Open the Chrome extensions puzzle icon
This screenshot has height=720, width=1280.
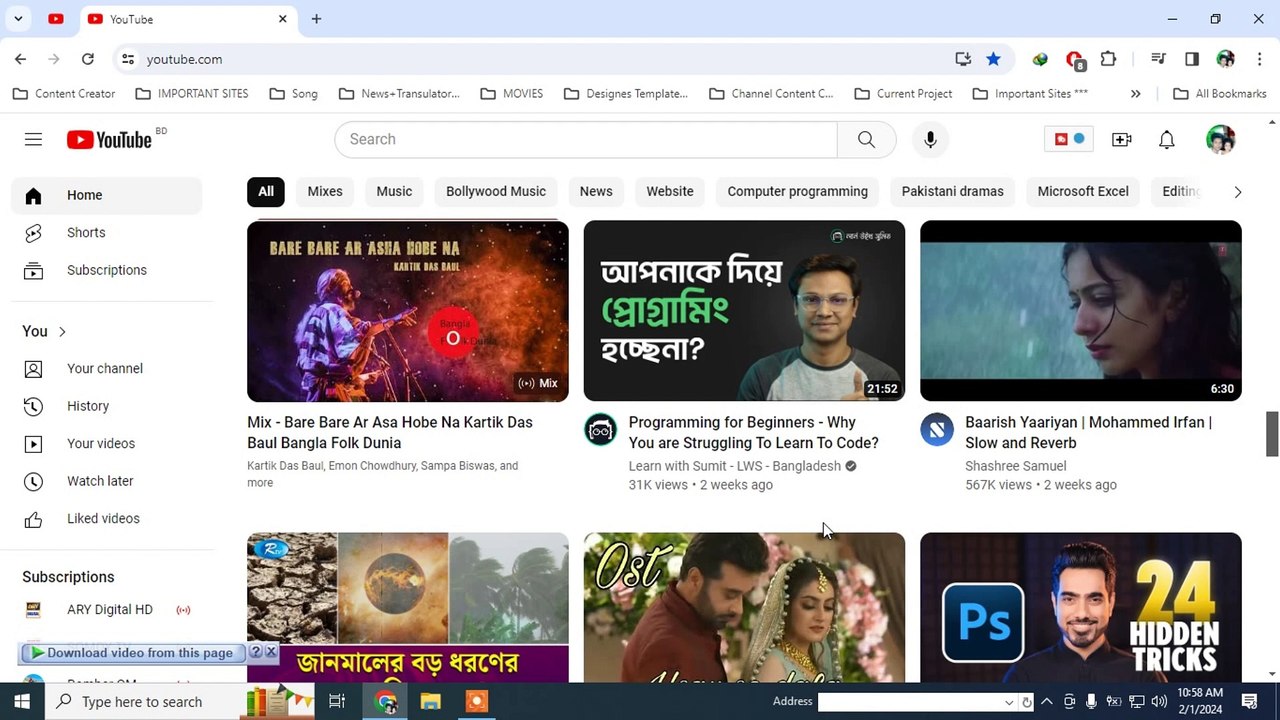pos(1108,59)
